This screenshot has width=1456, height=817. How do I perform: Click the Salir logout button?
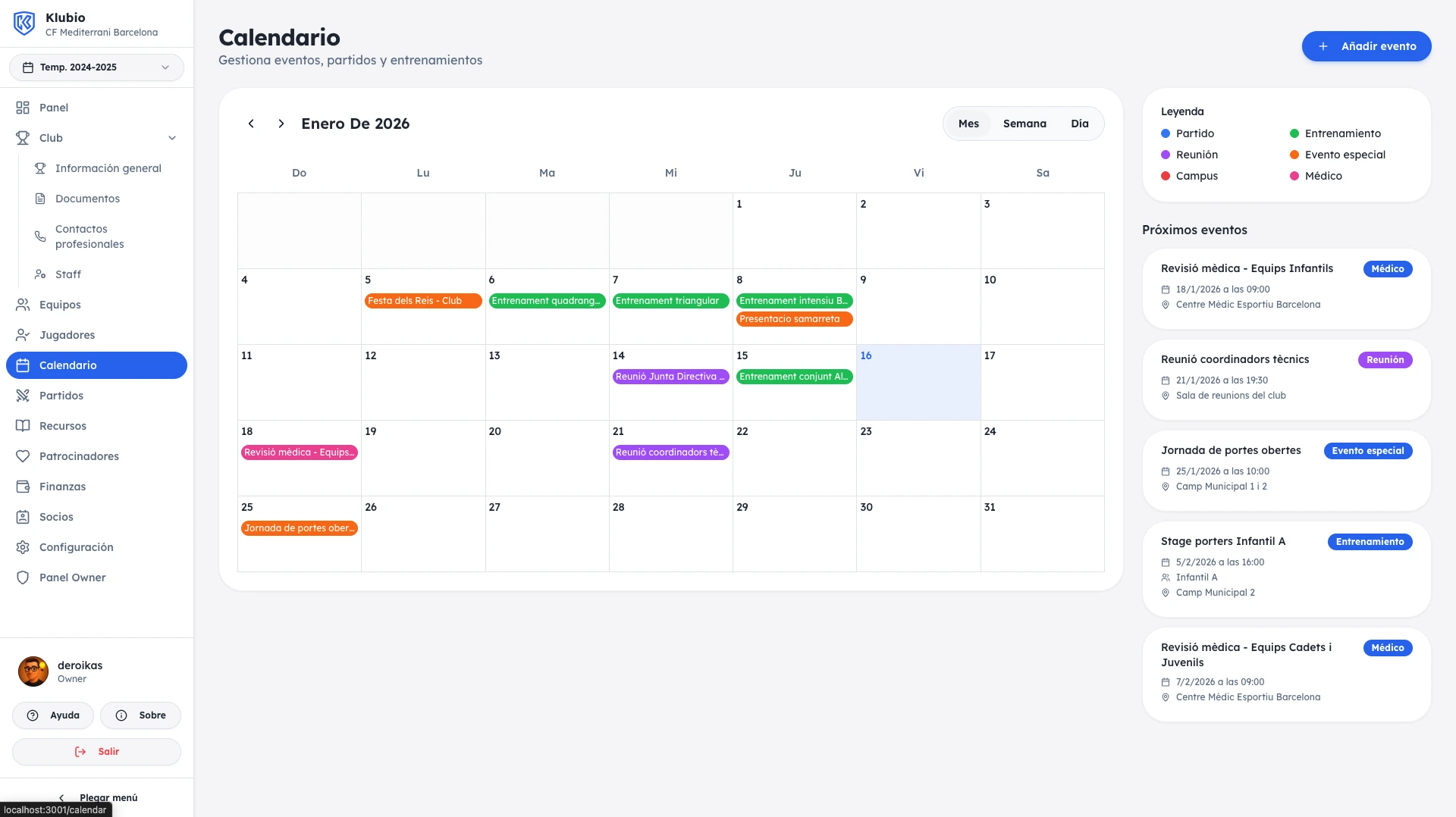pyautogui.click(x=96, y=751)
